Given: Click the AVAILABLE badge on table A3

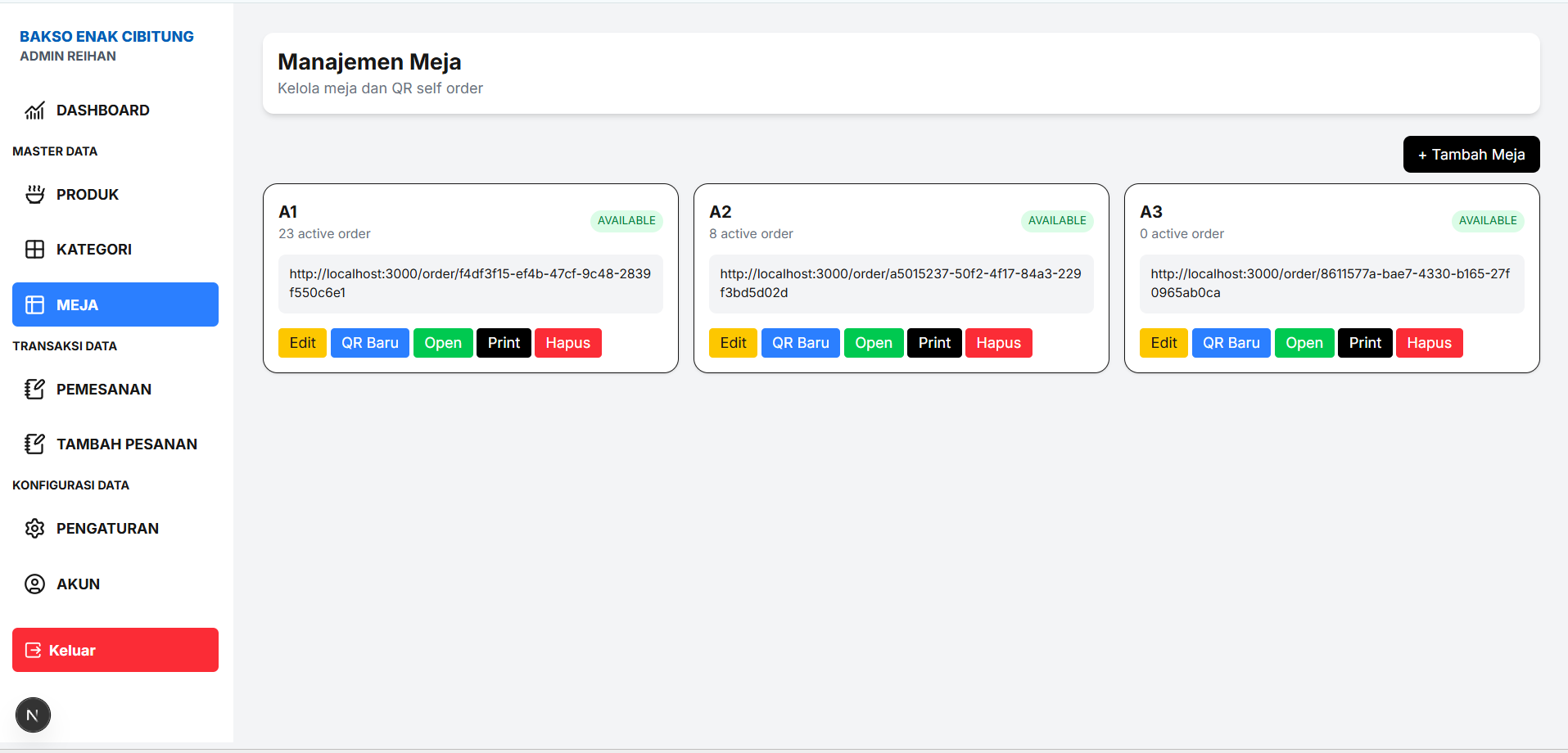Looking at the screenshot, I should (1488, 221).
